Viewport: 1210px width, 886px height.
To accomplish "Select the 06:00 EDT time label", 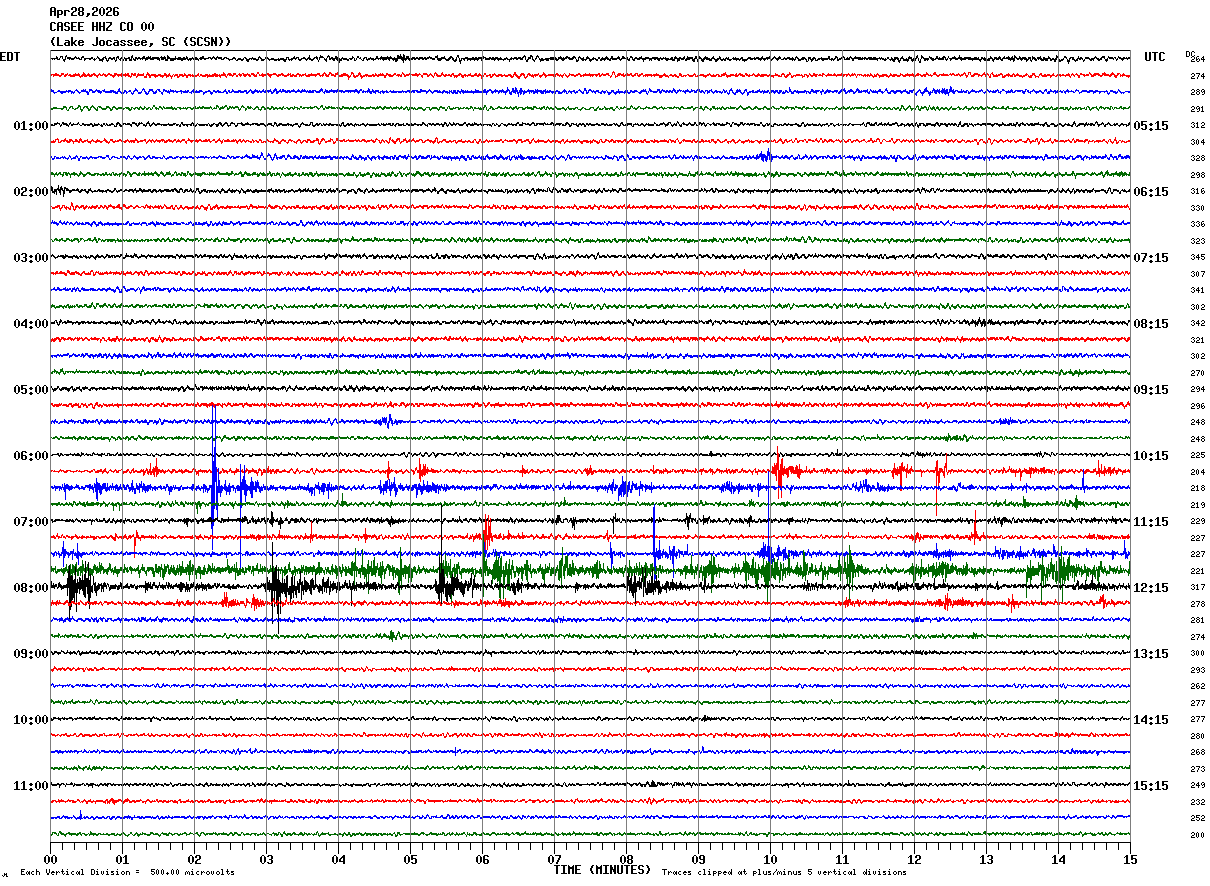I will point(30,456).
